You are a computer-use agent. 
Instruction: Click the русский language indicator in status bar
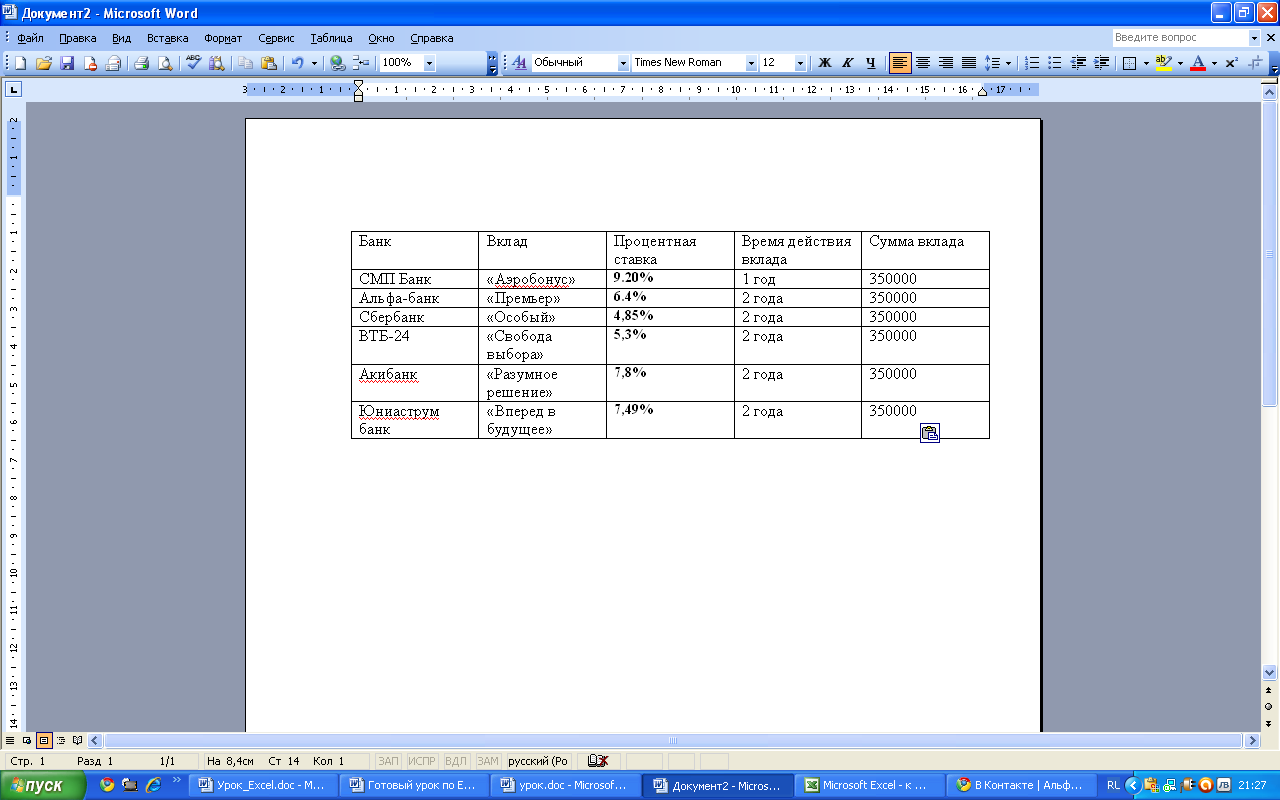coord(538,761)
